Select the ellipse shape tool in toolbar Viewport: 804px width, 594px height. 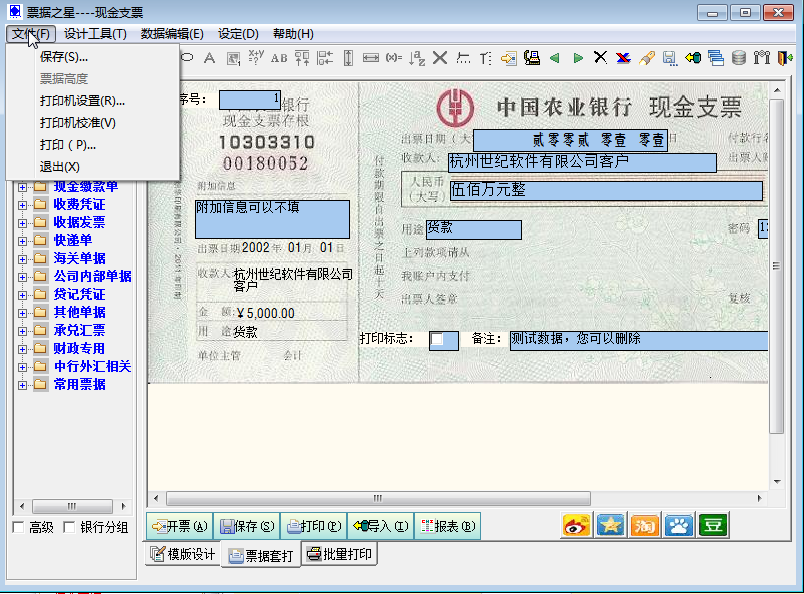[x=188, y=57]
